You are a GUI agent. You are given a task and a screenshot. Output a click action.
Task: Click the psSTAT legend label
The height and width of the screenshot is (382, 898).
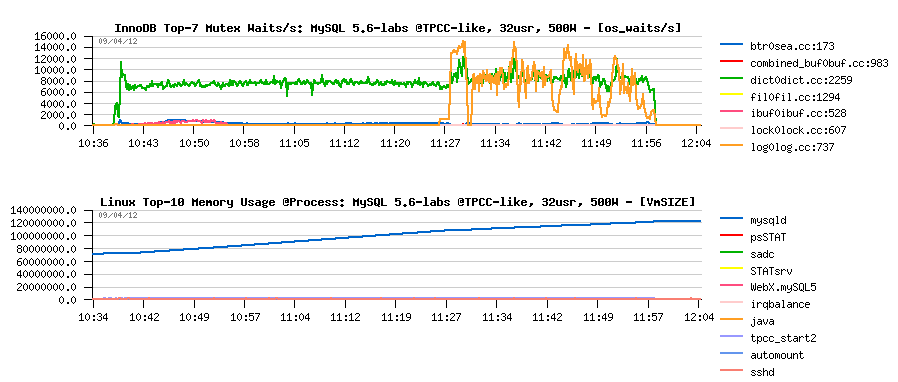767,237
